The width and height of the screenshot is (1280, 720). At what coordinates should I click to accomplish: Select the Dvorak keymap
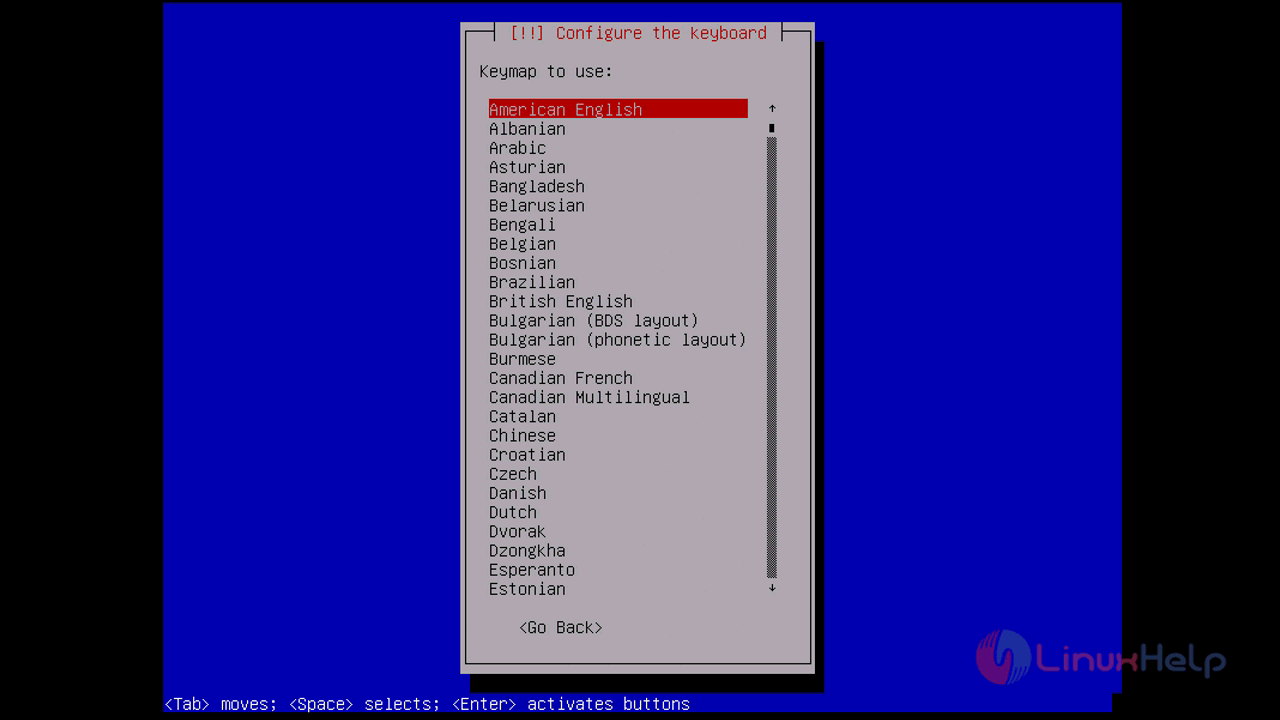coord(517,532)
